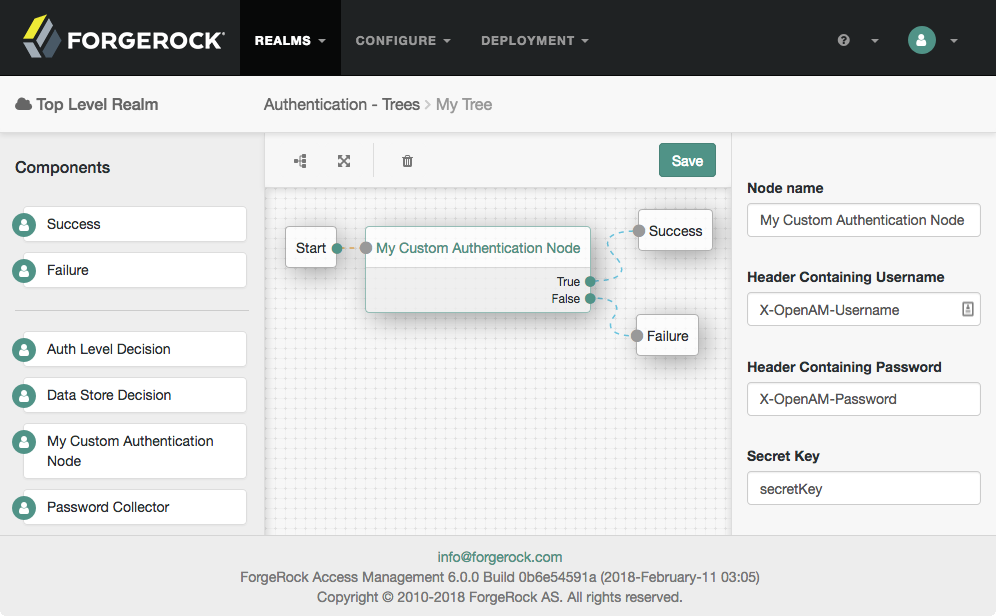Expand the Deployment dropdown menu

534,40
